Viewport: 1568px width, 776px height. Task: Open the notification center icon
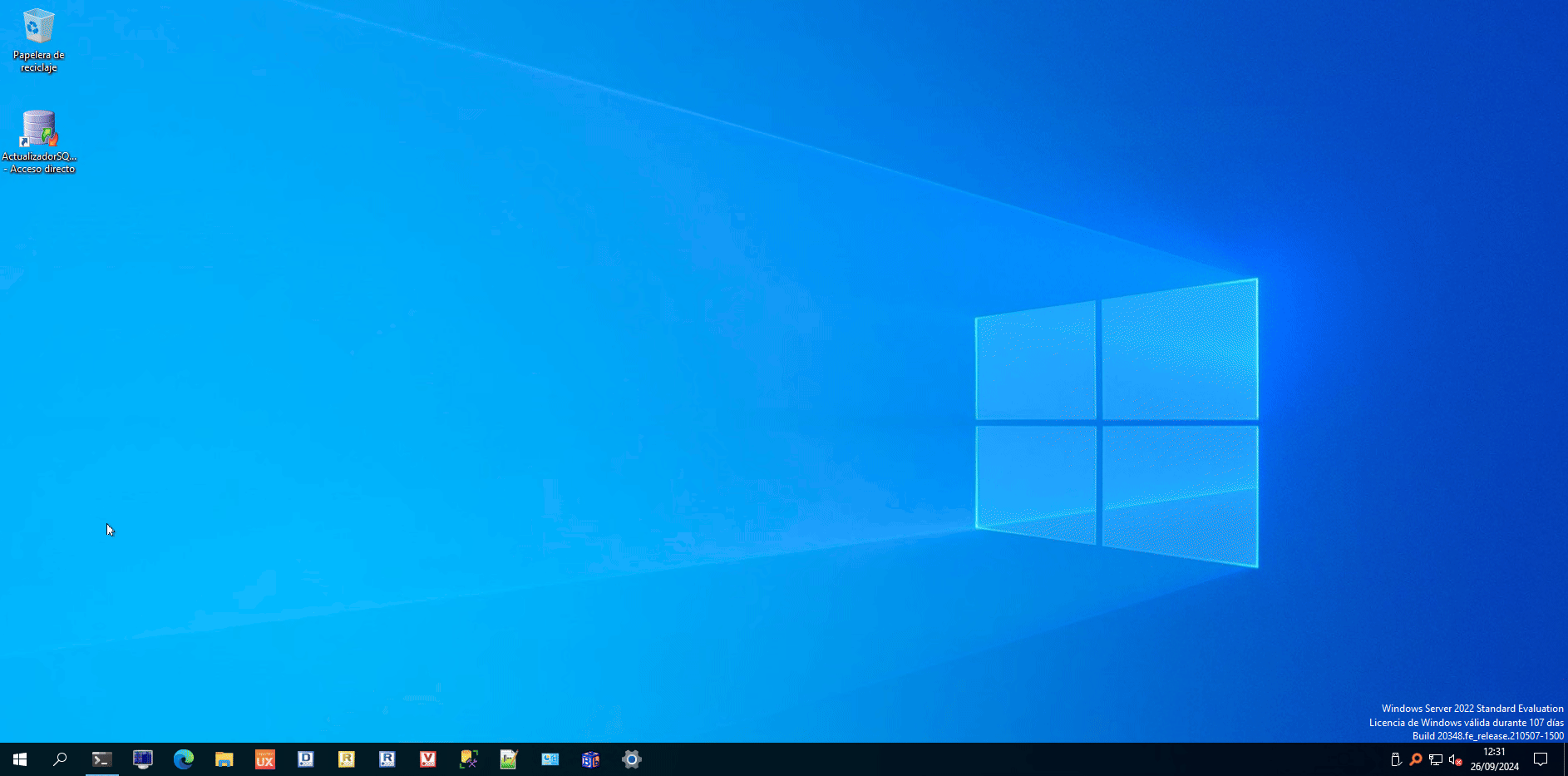tap(1541, 759)
